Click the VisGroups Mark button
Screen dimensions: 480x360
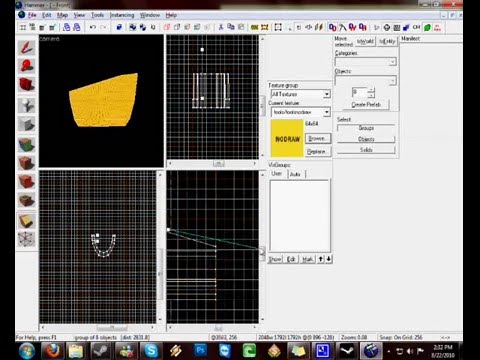point(308,259)
